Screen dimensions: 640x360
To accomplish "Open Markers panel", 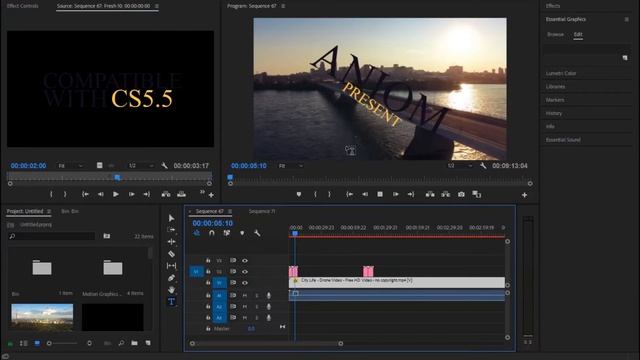I will (555, 100).
